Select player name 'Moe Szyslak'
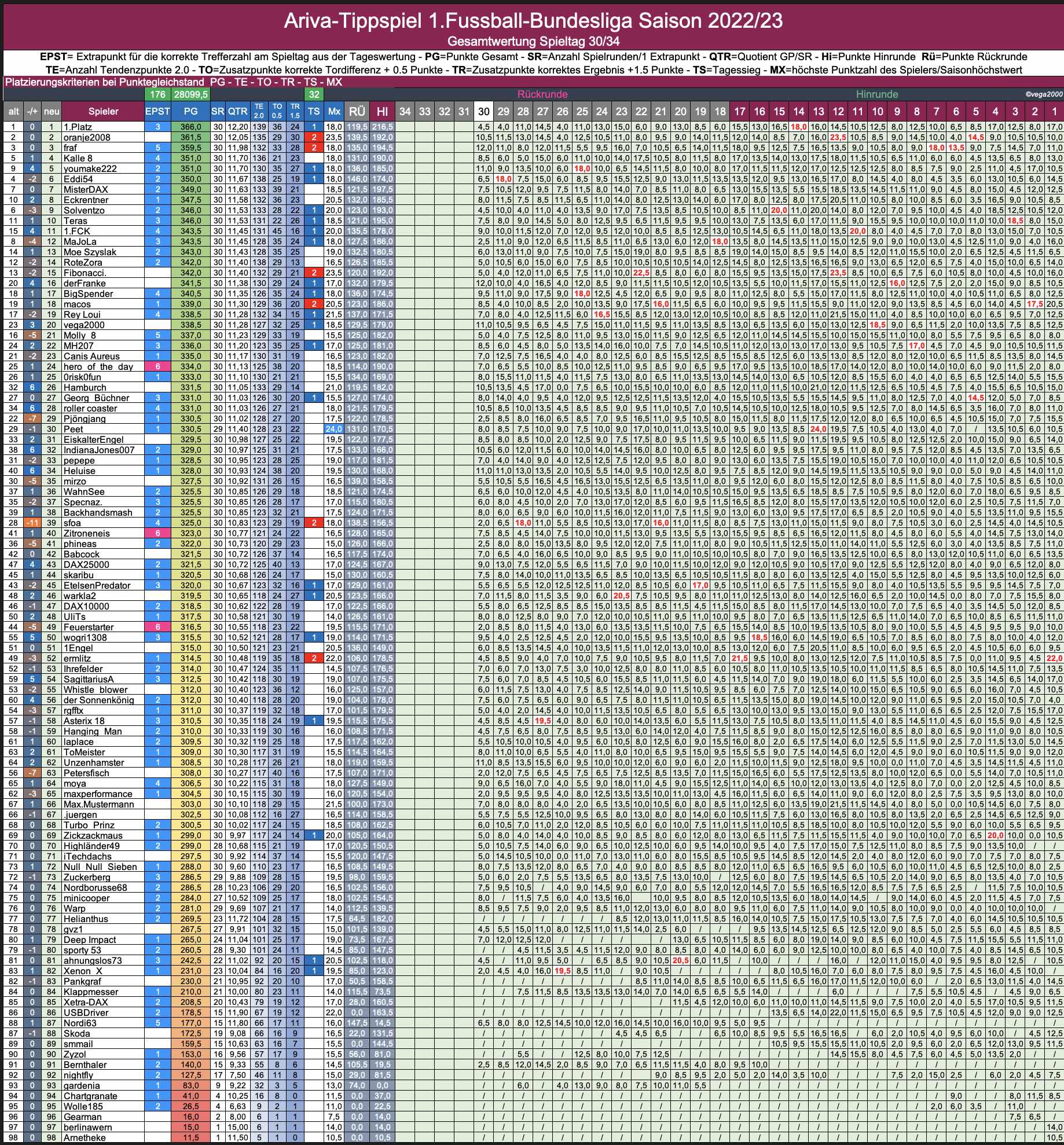1064x1145 pixels. tap(90, 252)
